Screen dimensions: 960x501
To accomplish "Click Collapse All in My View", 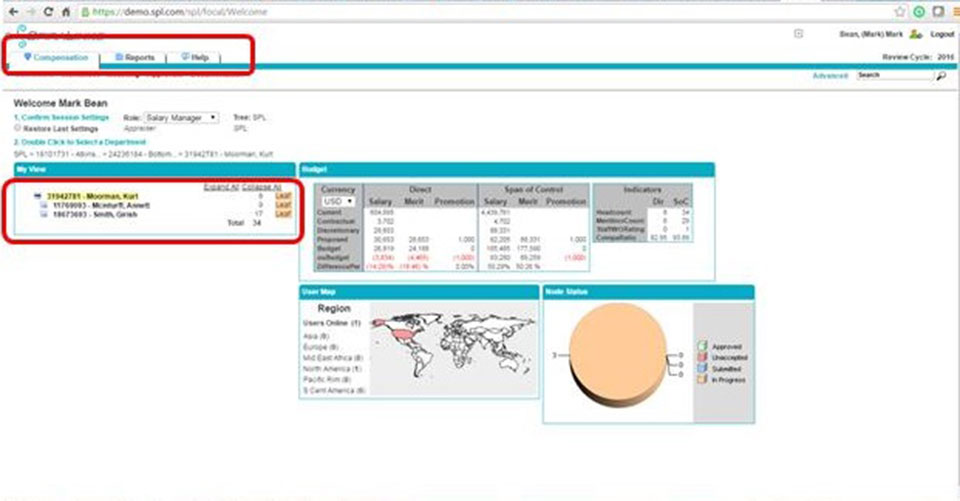I will 261,187.
